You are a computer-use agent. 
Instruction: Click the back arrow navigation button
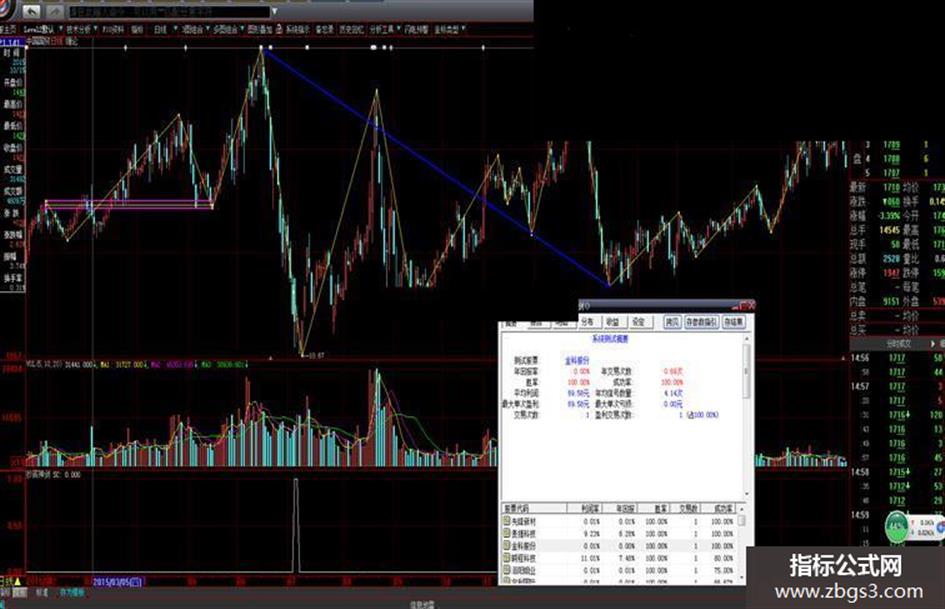click(x=32, y=11)
